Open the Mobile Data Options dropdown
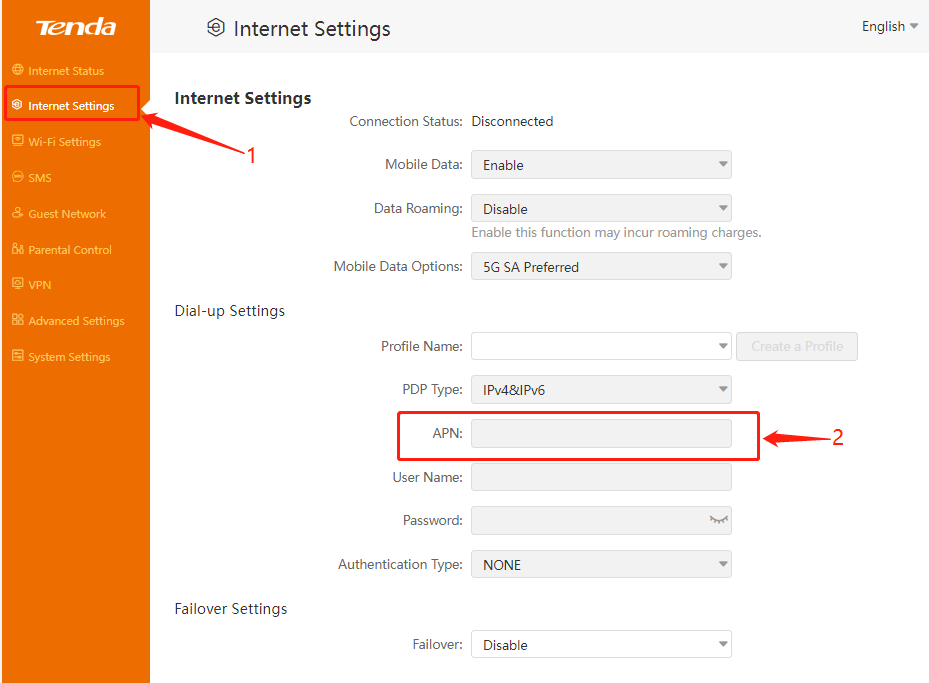929x683 pixels. [x=601, y=267]
